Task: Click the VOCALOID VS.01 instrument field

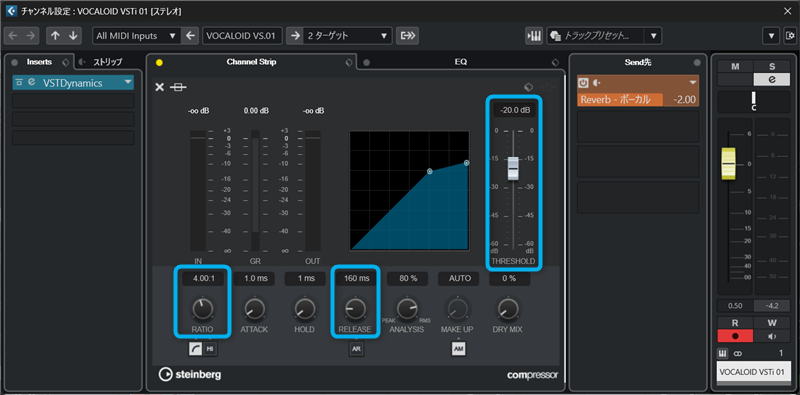Action: (x=242, y=36)
